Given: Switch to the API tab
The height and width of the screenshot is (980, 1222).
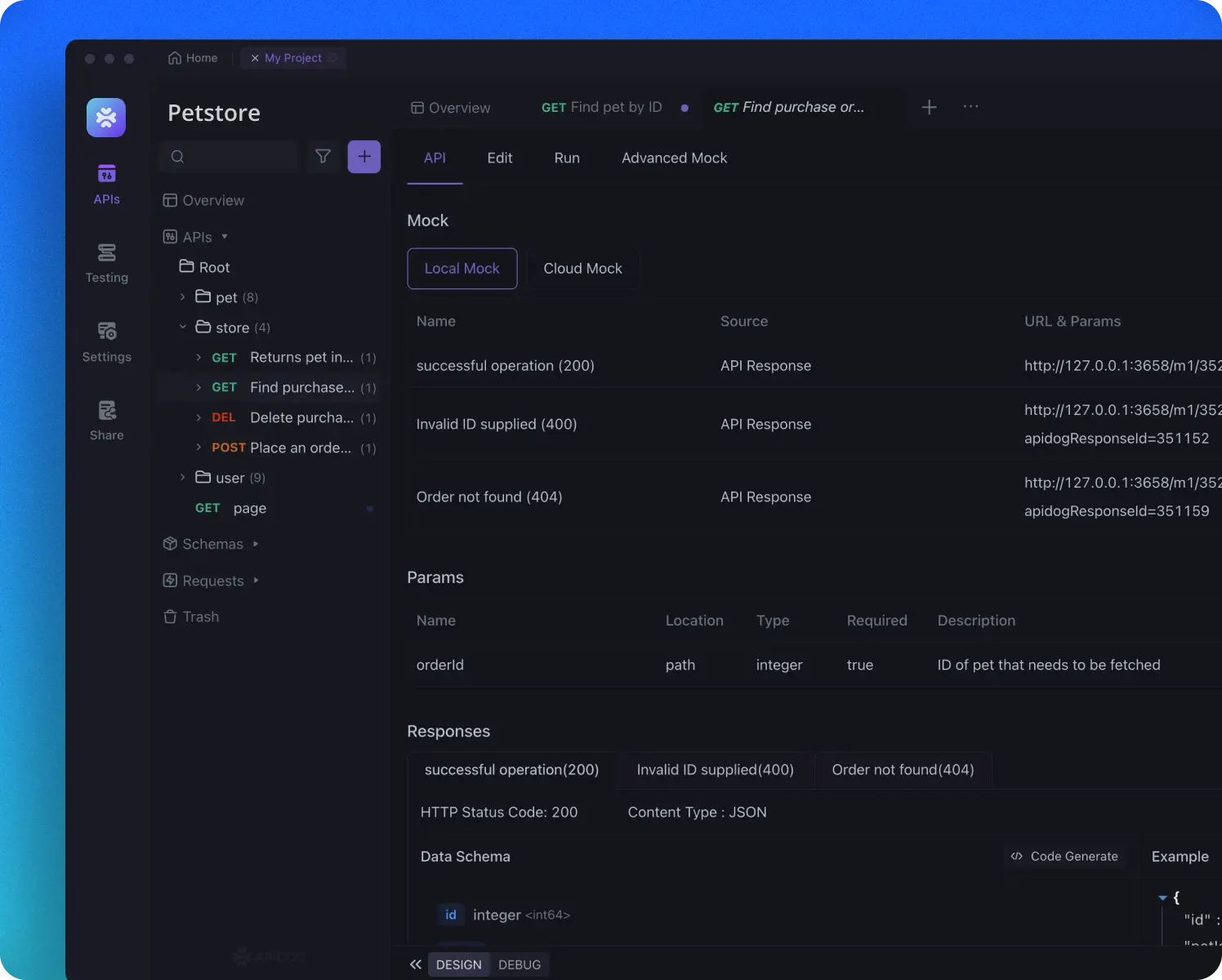Looking at the screenshot, I should pos(435,158).
